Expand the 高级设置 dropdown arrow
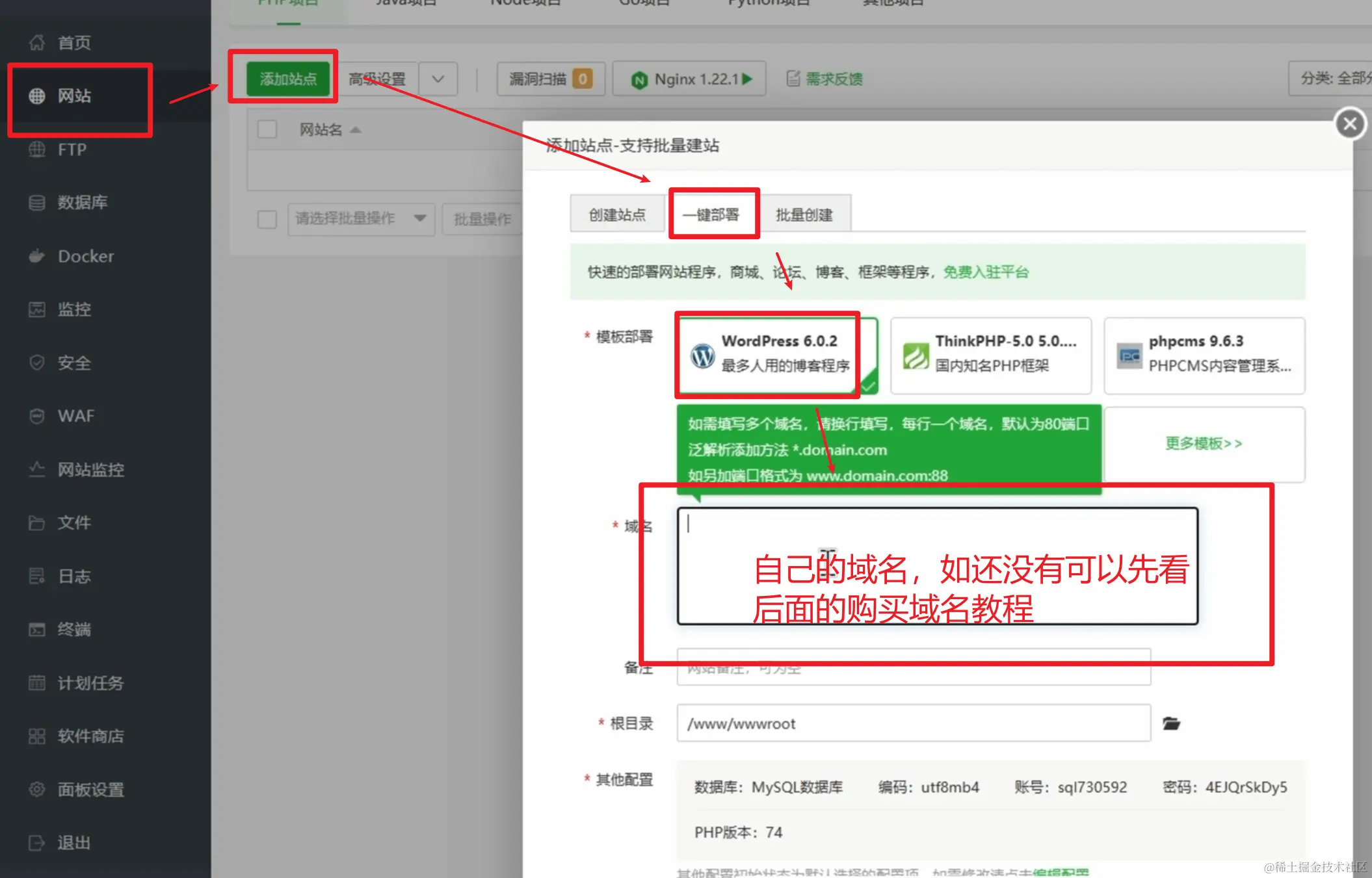The image size is (1372, 878). (x=438, y=79)
